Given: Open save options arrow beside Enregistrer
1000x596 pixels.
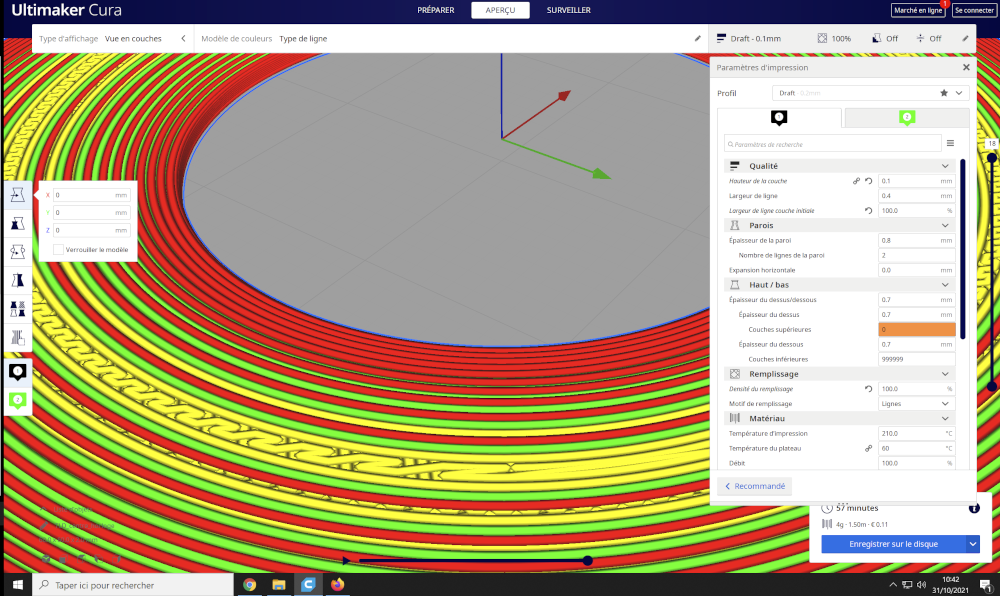Looking at the screenshot, I should point(973,544).
